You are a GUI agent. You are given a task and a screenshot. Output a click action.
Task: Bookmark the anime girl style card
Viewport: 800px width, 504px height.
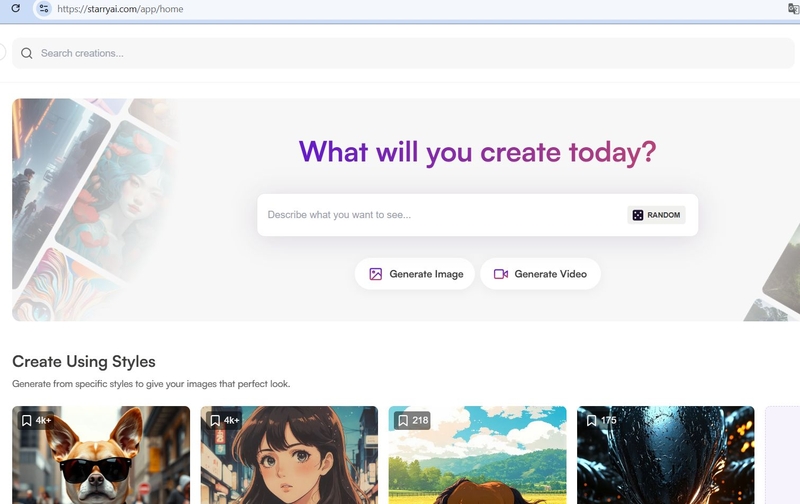coord(215,420)
